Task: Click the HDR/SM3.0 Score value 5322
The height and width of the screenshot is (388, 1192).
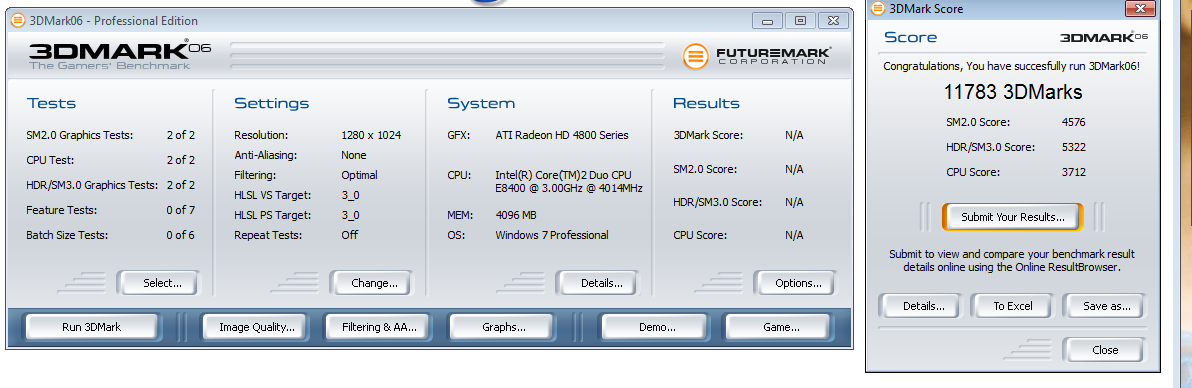Action: pos(1073,147)
